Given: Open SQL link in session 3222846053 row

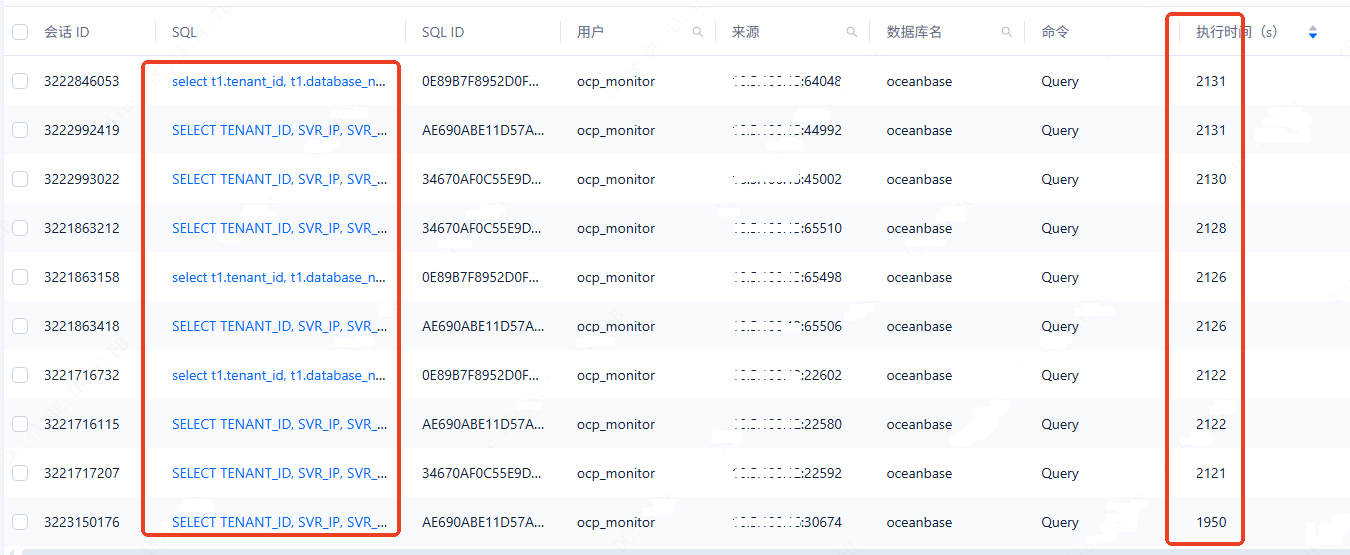Looking at the screenshot, I should click(279, 81).
